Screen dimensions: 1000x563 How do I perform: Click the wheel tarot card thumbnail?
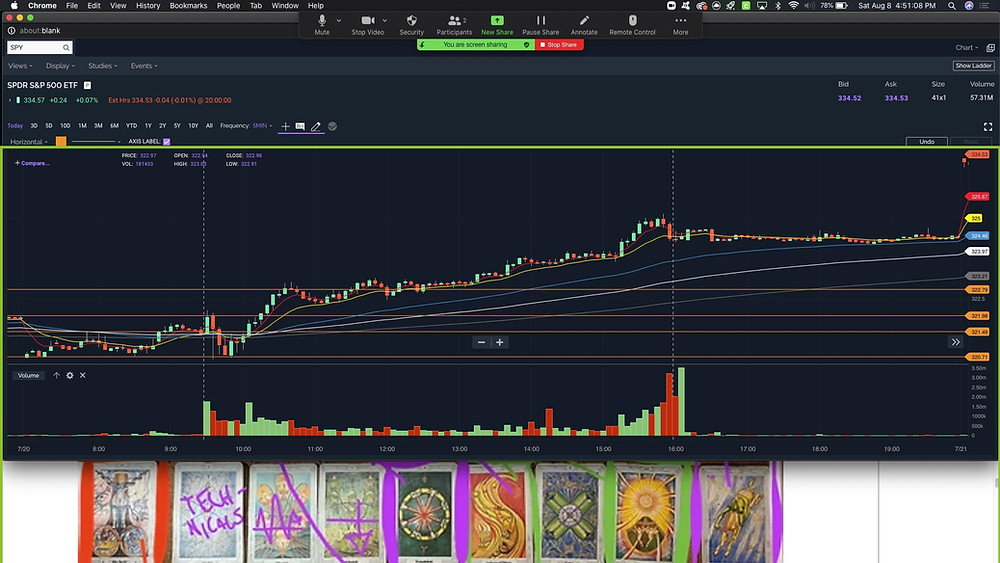coord(425,513)
